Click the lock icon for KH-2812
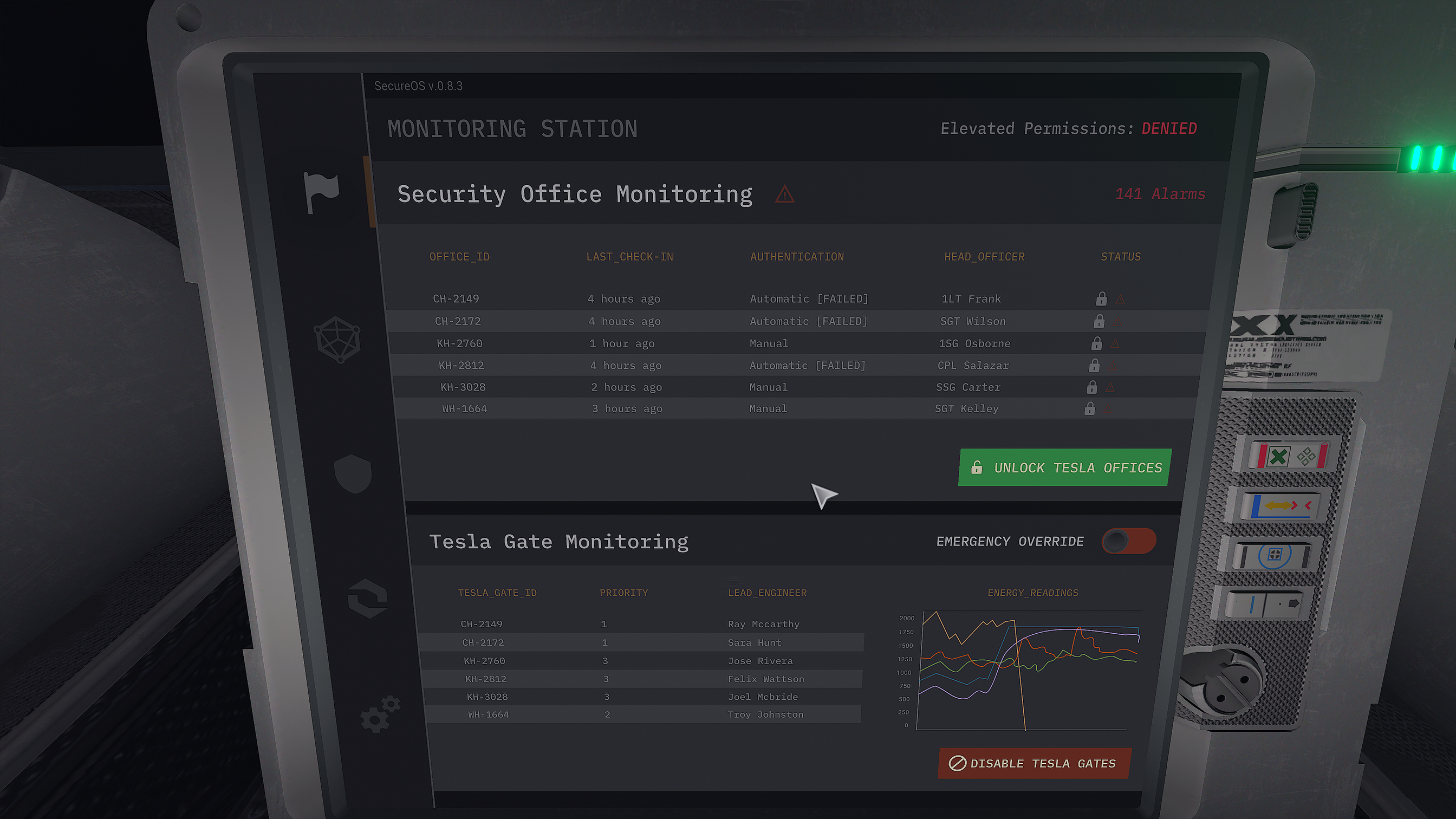Screen dimensions: 1456x819 1094,365
